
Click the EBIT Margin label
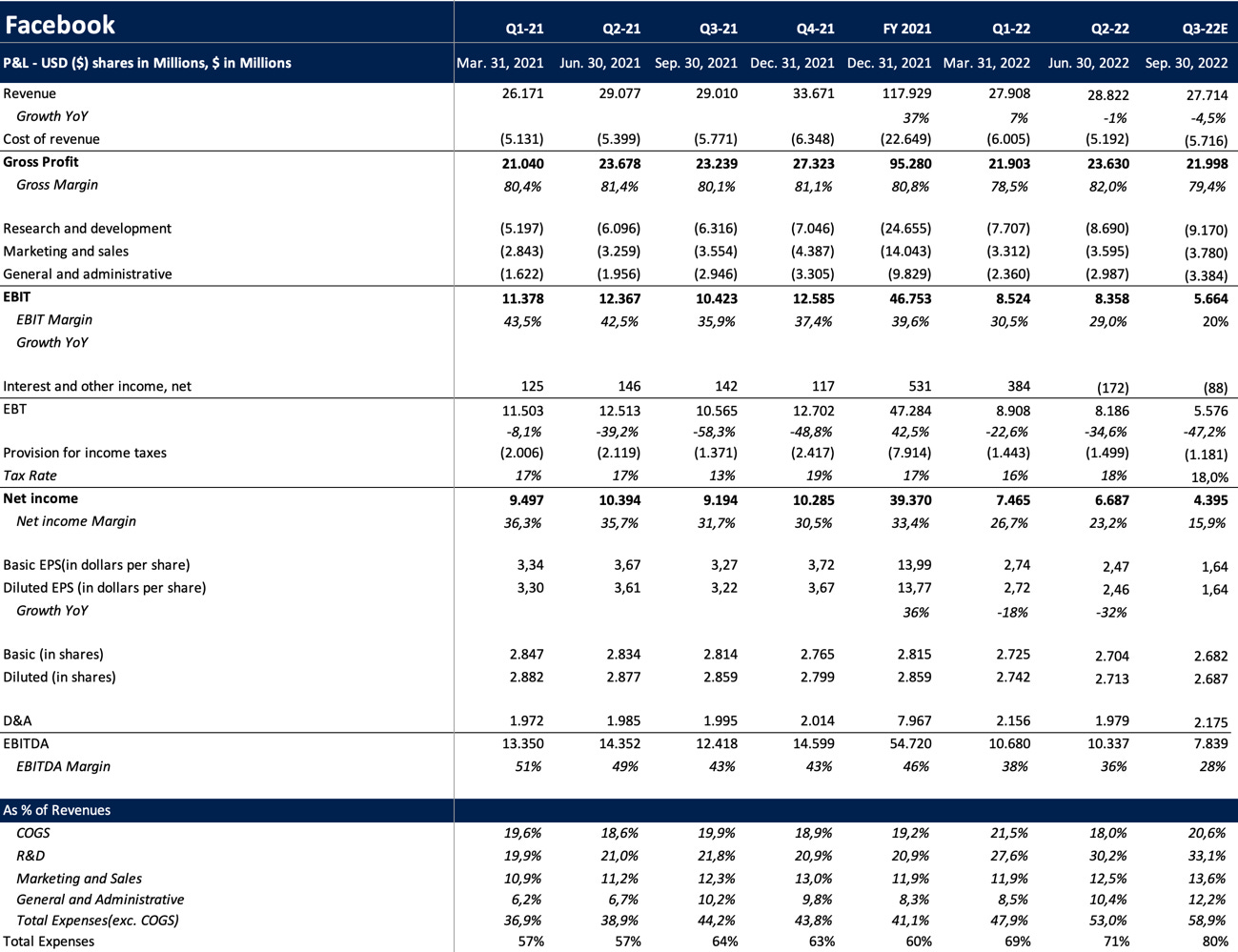[54, 320]
